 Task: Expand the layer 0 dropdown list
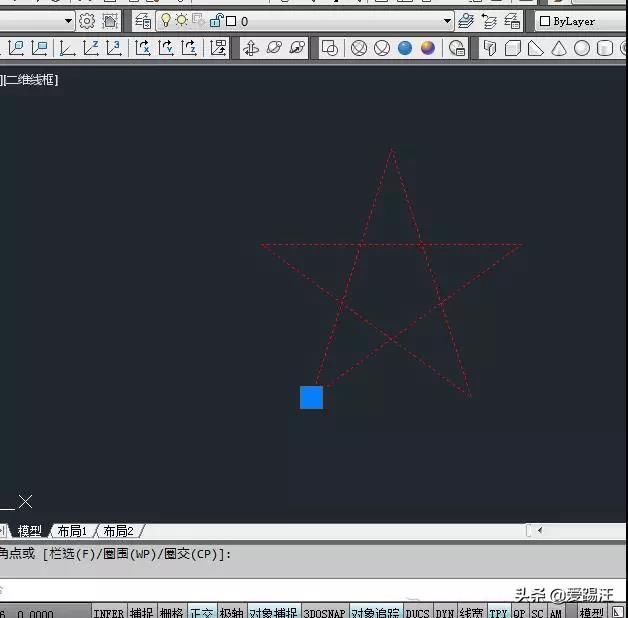coord(447,21)
